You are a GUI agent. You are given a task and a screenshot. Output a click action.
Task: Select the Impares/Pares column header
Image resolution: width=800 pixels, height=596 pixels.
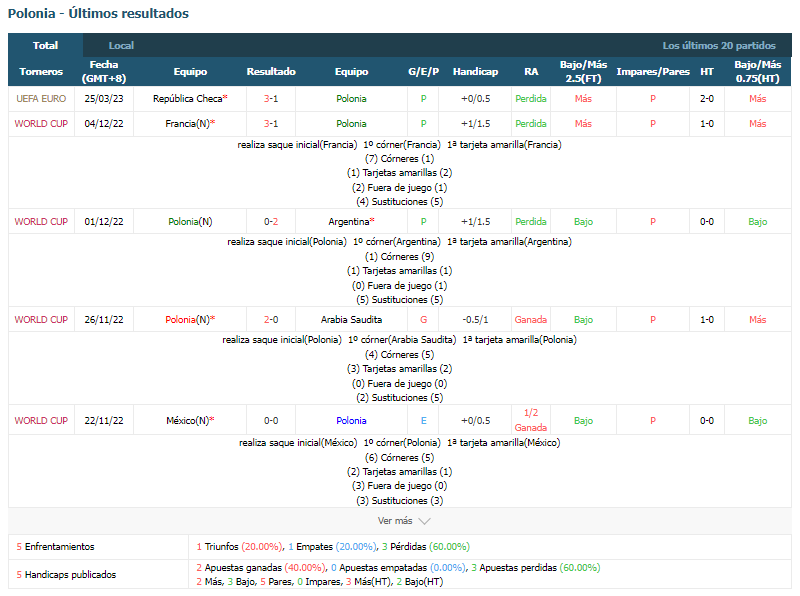[x=653, y=71]
